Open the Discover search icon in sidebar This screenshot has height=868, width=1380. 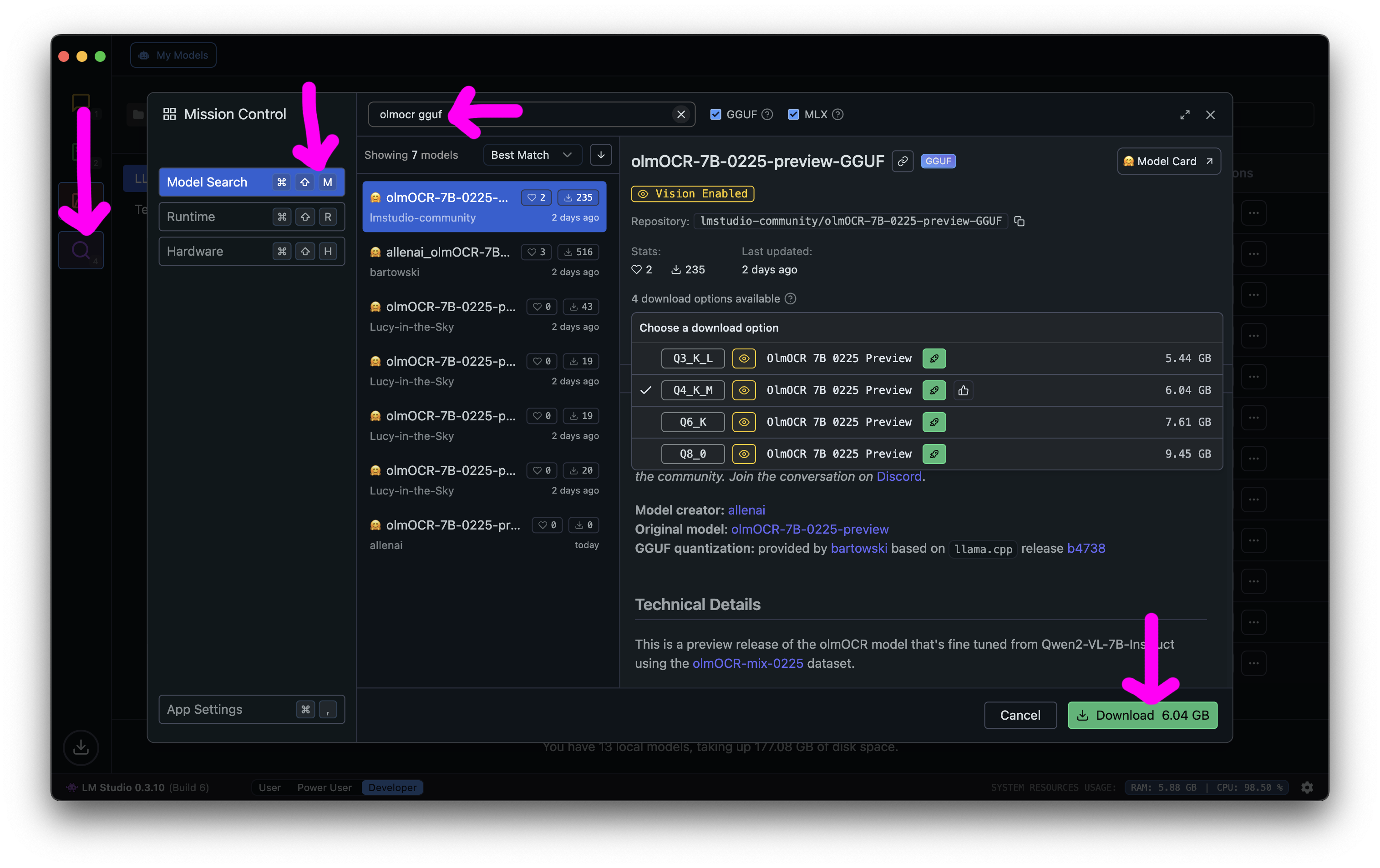pyautogui.click(x=81, y=250)
